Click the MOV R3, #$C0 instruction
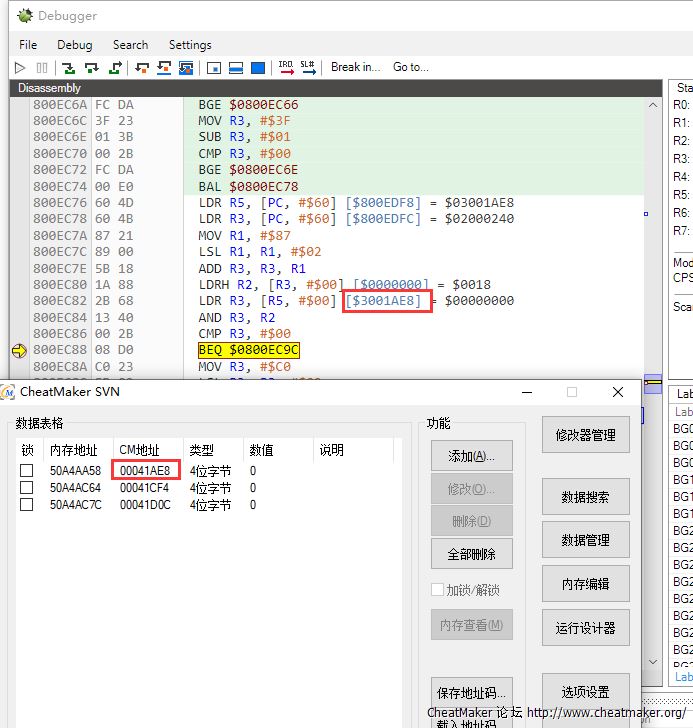693x728 pixels. [x=245, y=367]
